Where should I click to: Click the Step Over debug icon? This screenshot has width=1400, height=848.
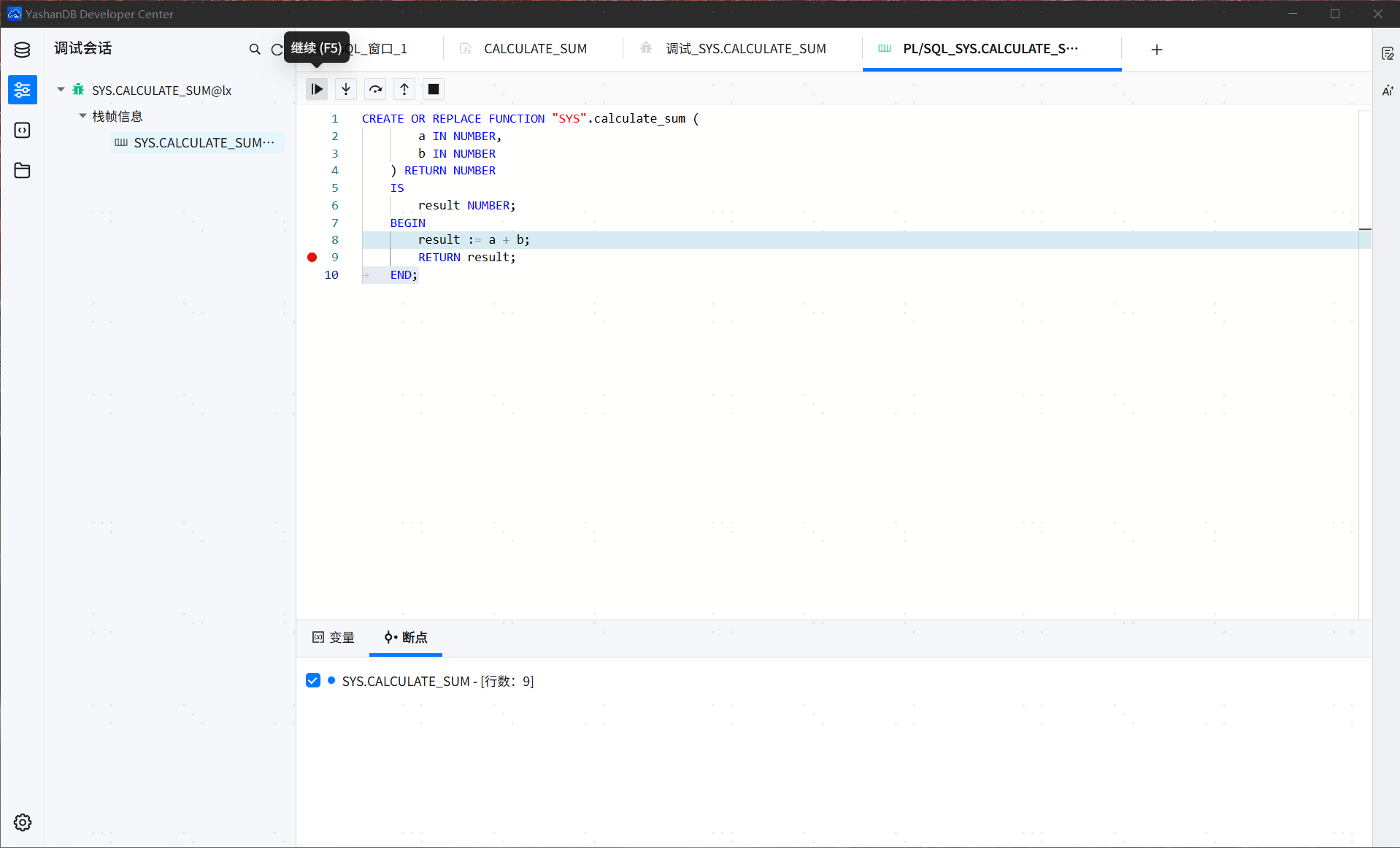(x=375, y=89)
